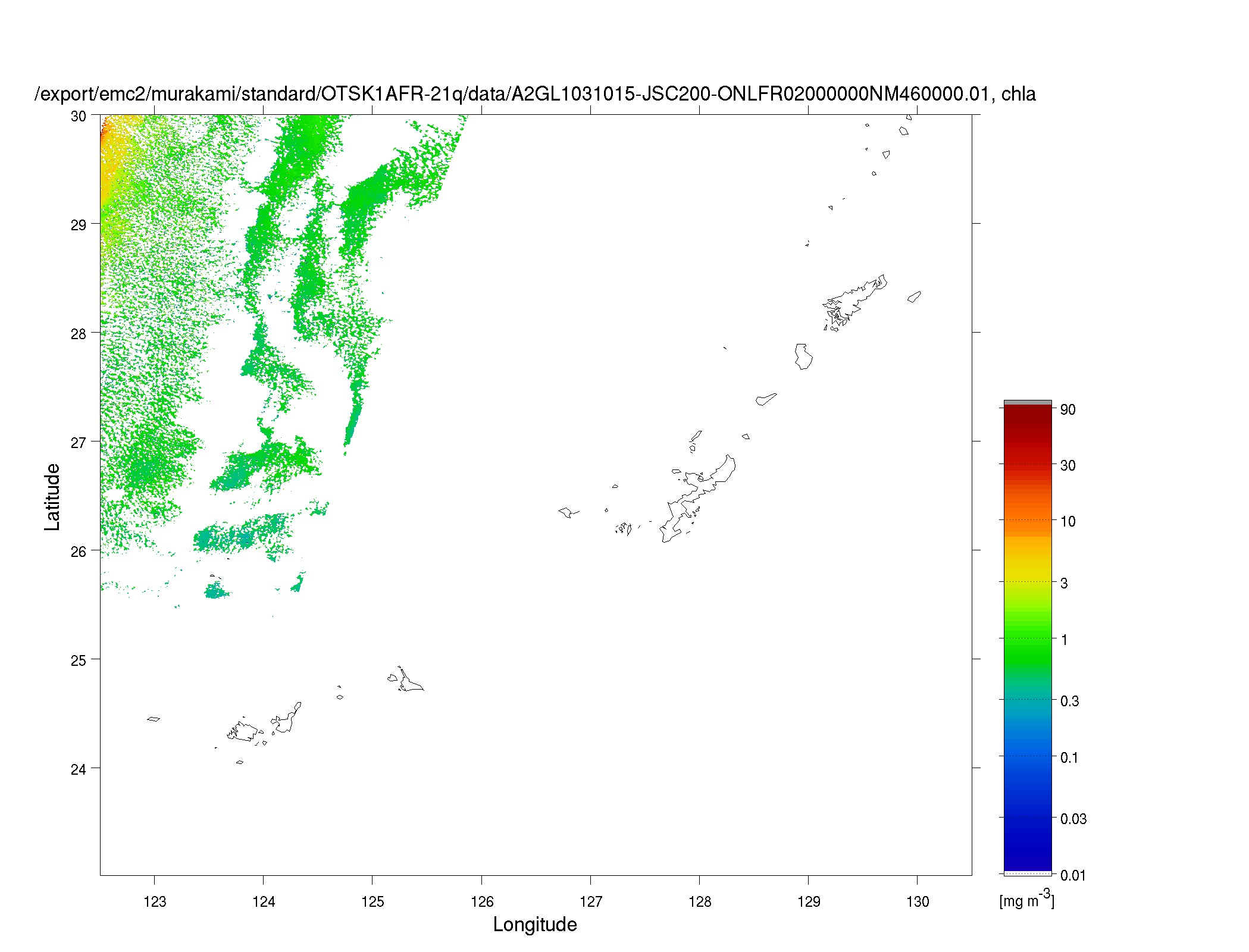The width and height of the screenshot is (1249, 952).
Task: Click the Kikai island outline near 130E
Action: pyautogui.click(x=914, y=296)
